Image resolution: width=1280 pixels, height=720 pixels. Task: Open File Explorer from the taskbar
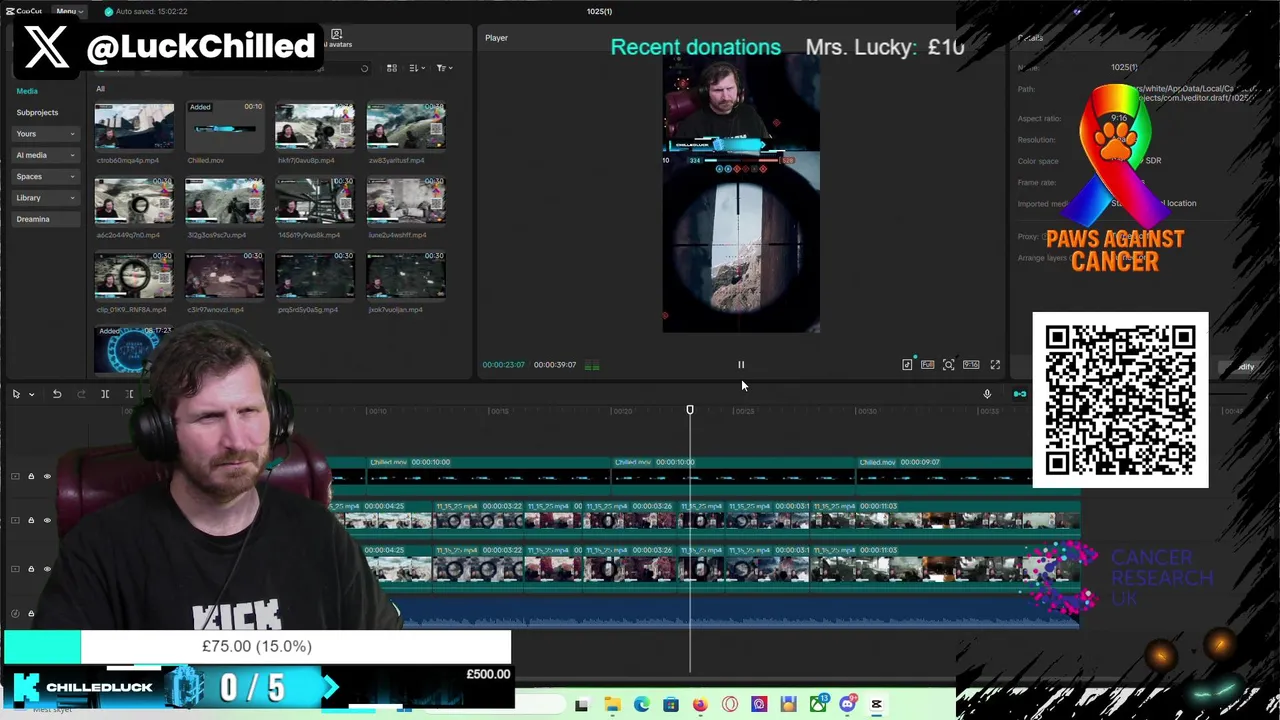[x=612, y=705]
